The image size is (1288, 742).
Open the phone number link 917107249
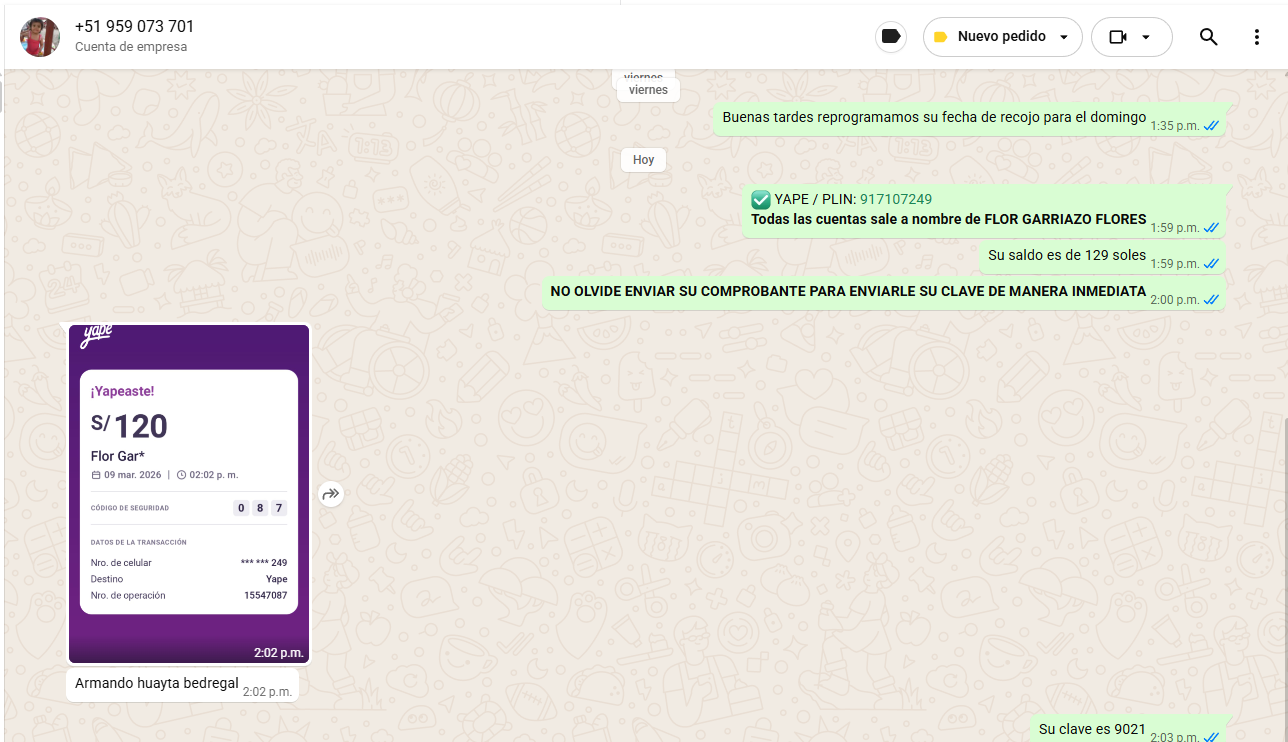point(895,199)
